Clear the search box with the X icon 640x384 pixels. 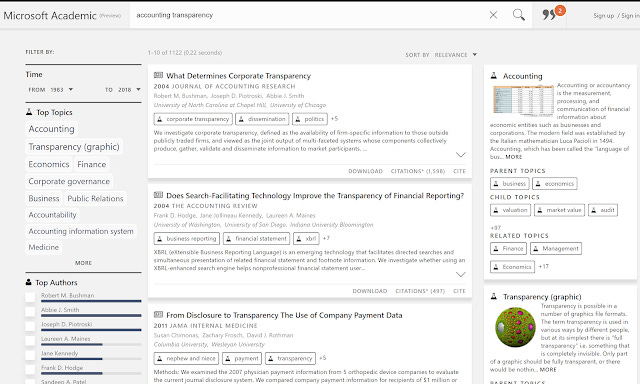[x=493, y=15]
